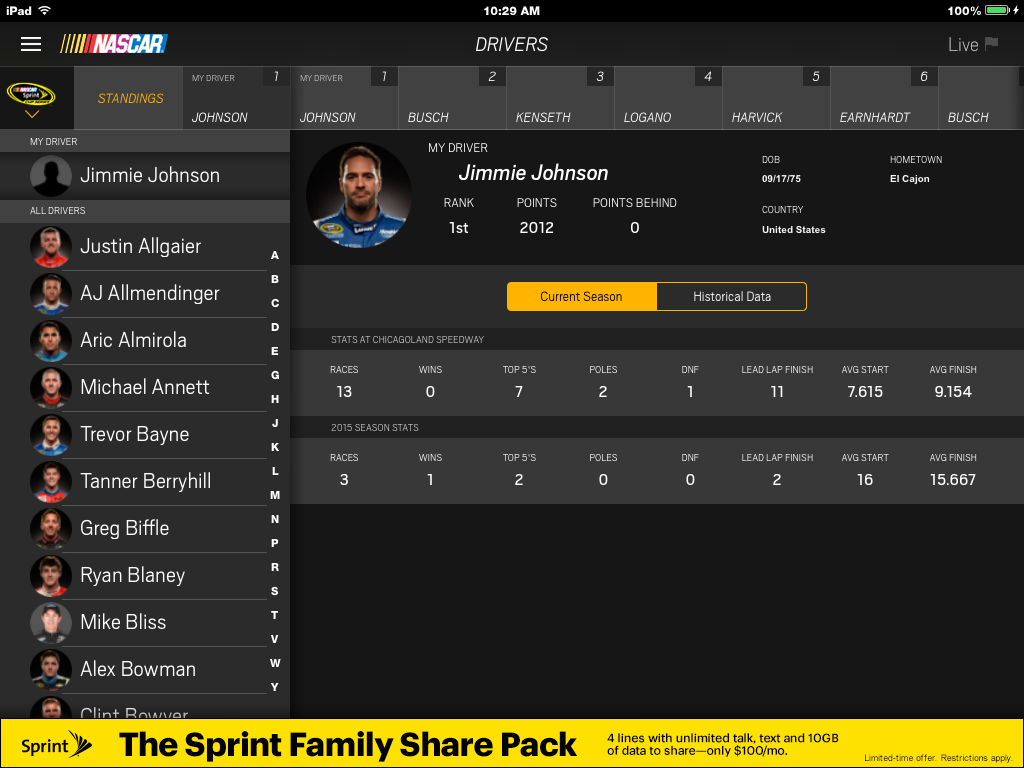Screen dimensions: 1024x768
Task: Jump to letter E in index
Action: [x=275, y=351]
